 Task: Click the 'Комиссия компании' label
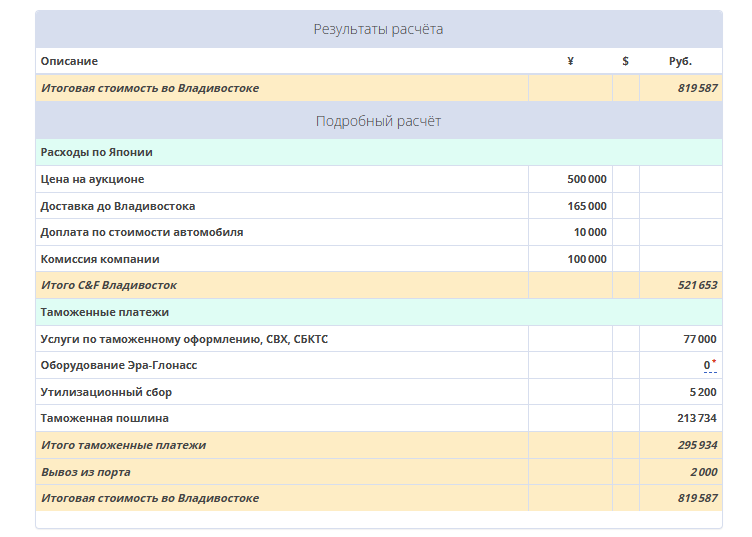tap(100, 259)
